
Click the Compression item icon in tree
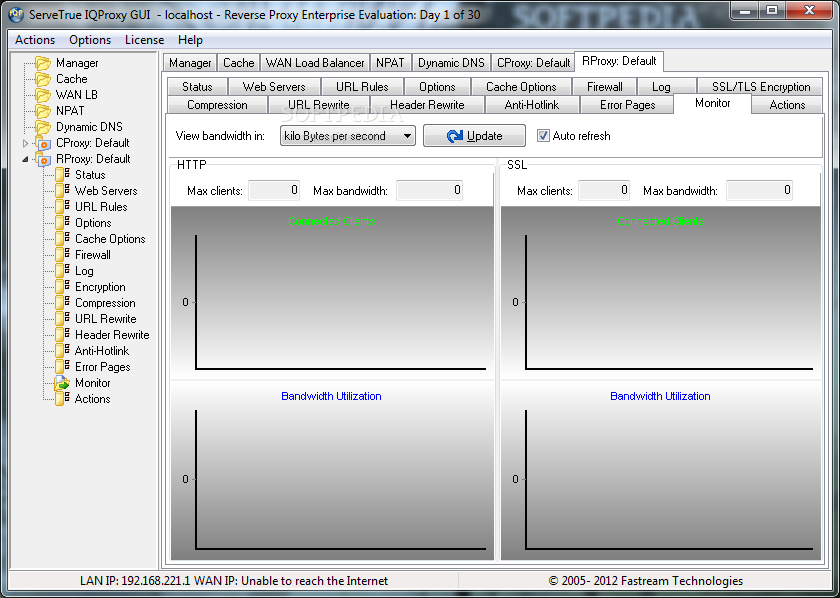[x=63, y=303]
